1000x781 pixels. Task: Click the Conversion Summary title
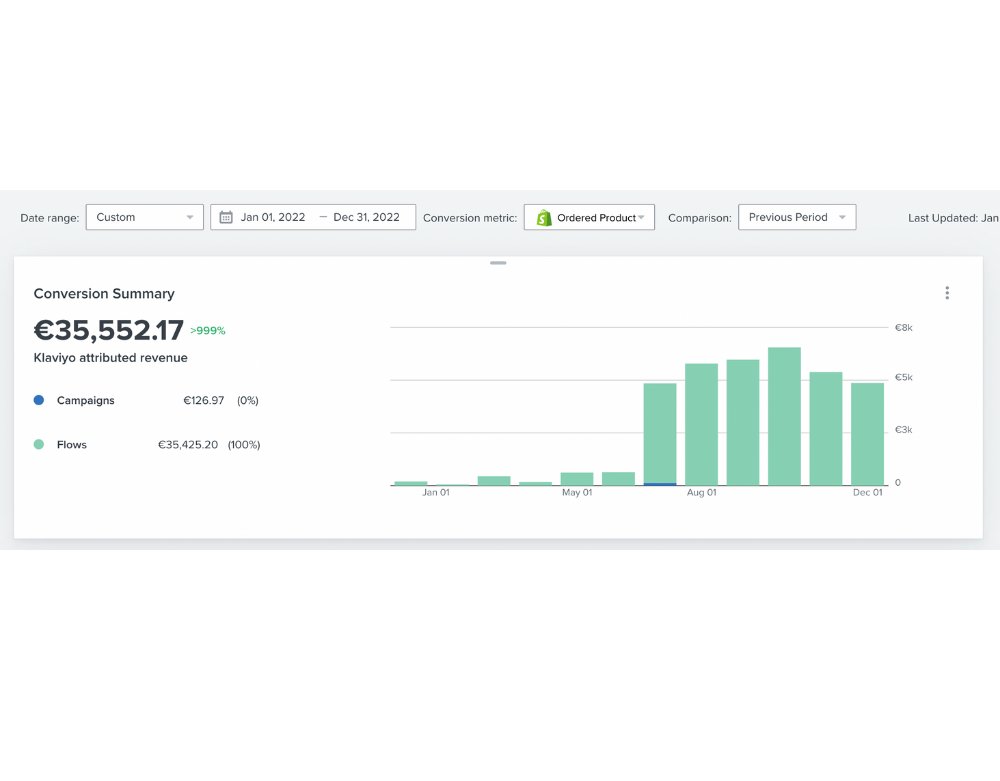[104, 293]
